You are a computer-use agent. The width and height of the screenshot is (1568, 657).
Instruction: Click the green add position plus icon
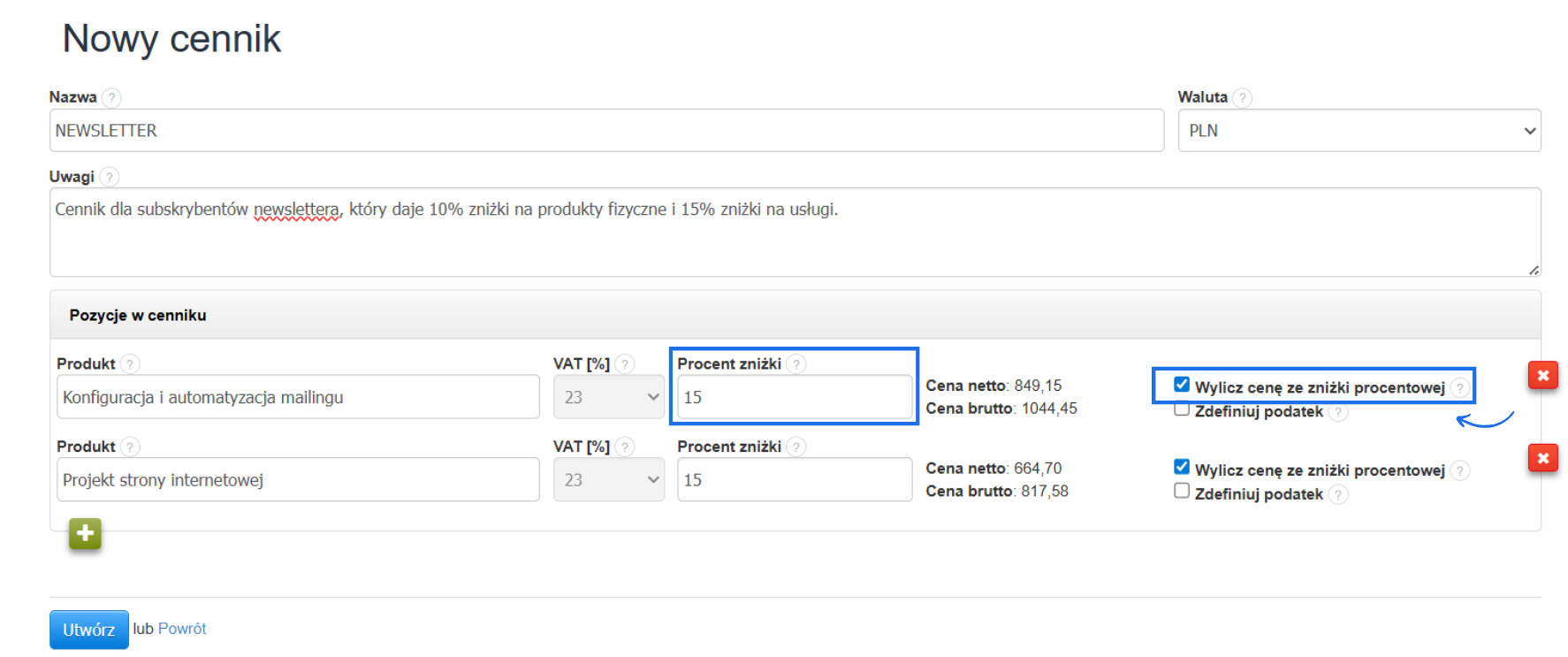pos(85,533)
